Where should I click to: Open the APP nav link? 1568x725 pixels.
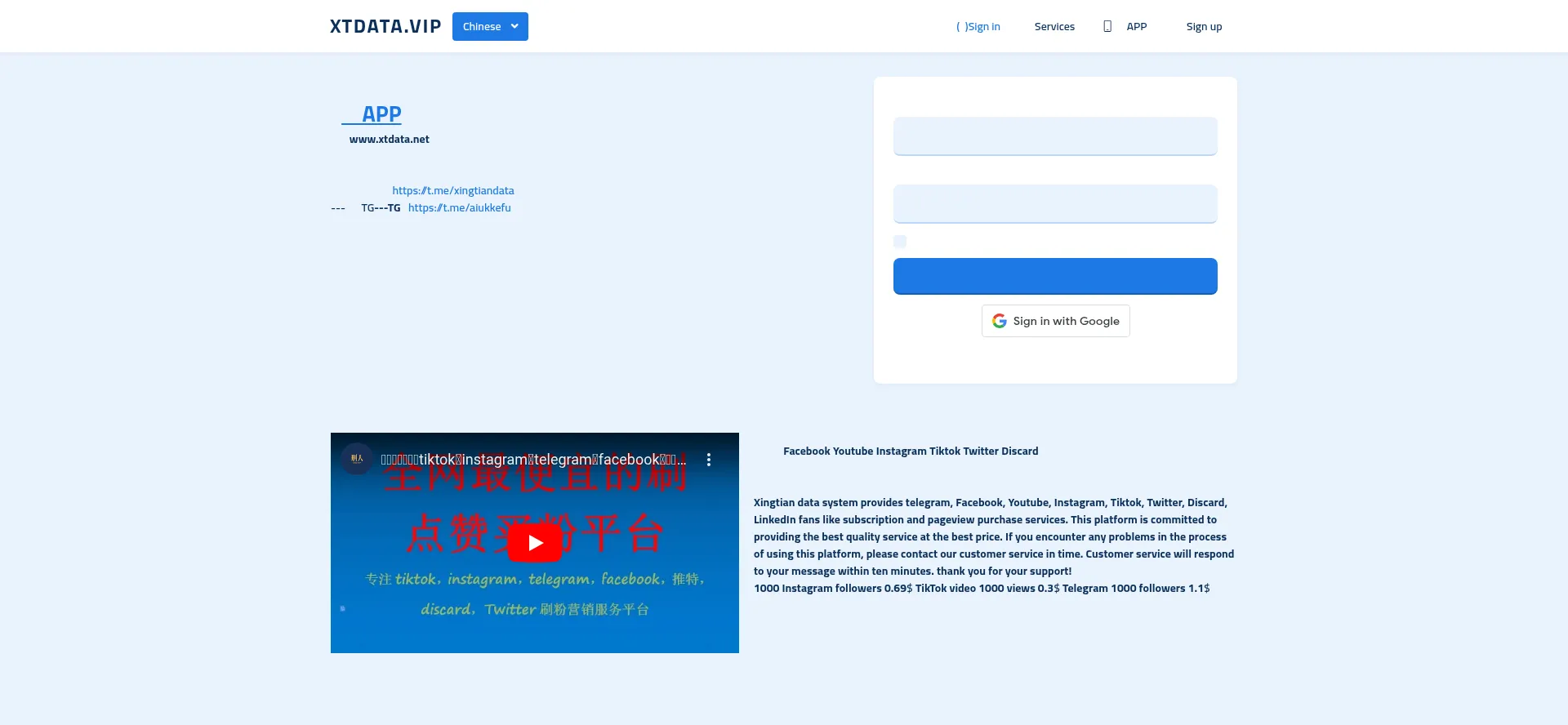[x=1137, y=26]
